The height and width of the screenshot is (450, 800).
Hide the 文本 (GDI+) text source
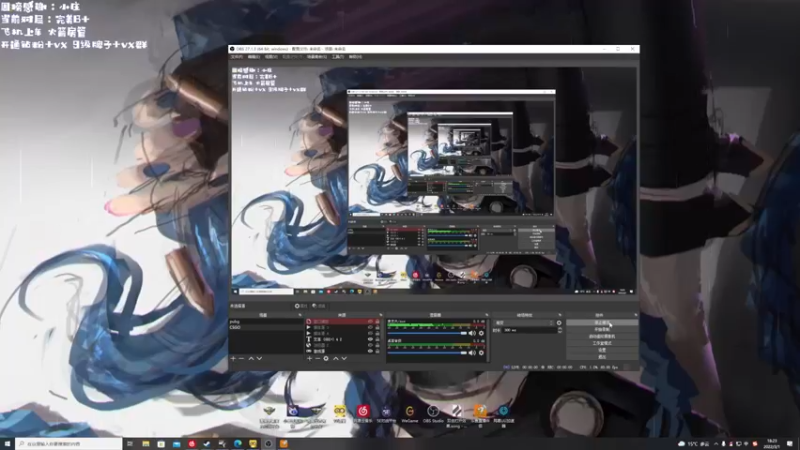pos(370,339)
